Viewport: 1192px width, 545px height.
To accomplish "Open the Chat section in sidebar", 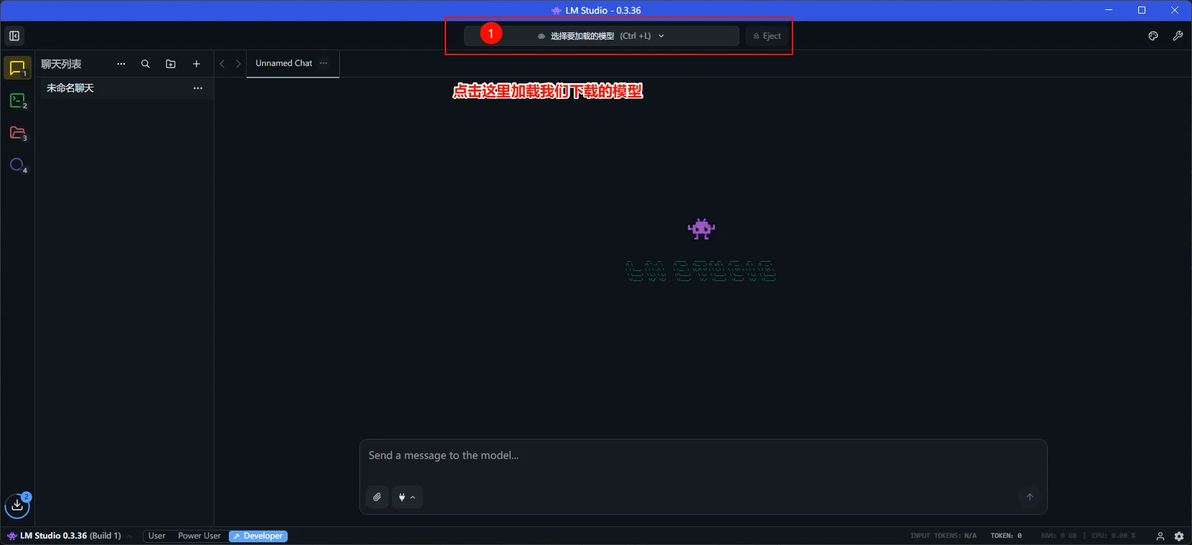I will (x=17, y=68).
